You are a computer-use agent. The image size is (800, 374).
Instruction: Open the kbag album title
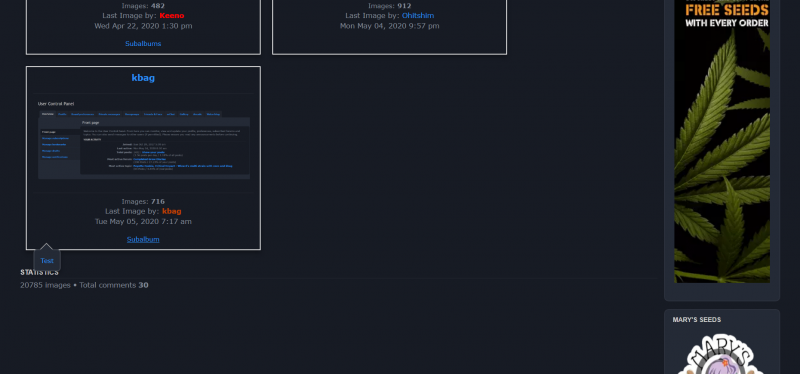click(143, 78)
